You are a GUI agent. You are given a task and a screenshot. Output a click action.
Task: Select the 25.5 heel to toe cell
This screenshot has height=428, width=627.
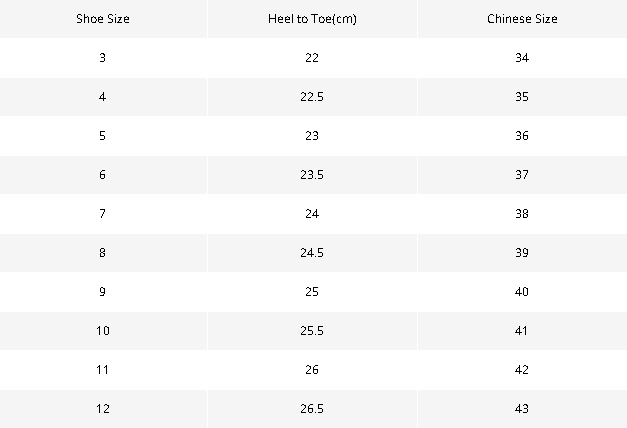click(312, 331)
